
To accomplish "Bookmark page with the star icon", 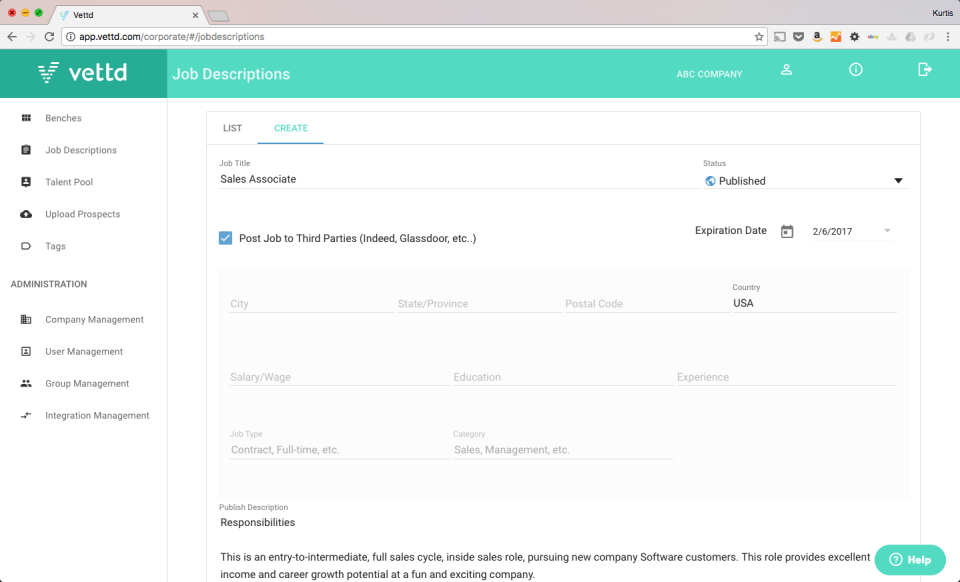I will tap(759, 37).
